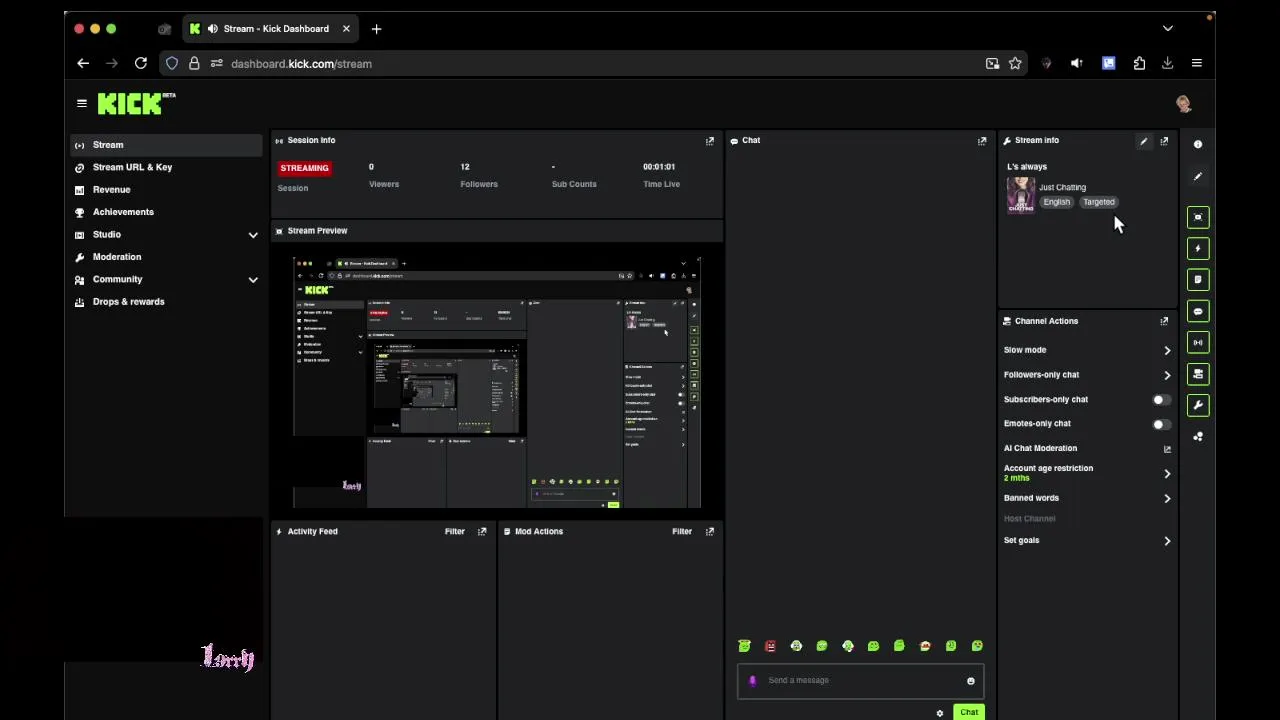Click the Stream Preview video
The height and width of the screenshot is (720, 1280).
point(497,383)
